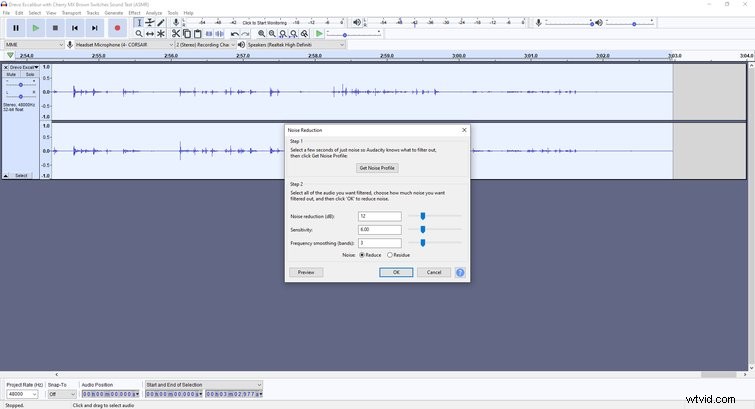Click the Sensitivity value field
This screenshot has width=755, height=409.
point(379,230)
